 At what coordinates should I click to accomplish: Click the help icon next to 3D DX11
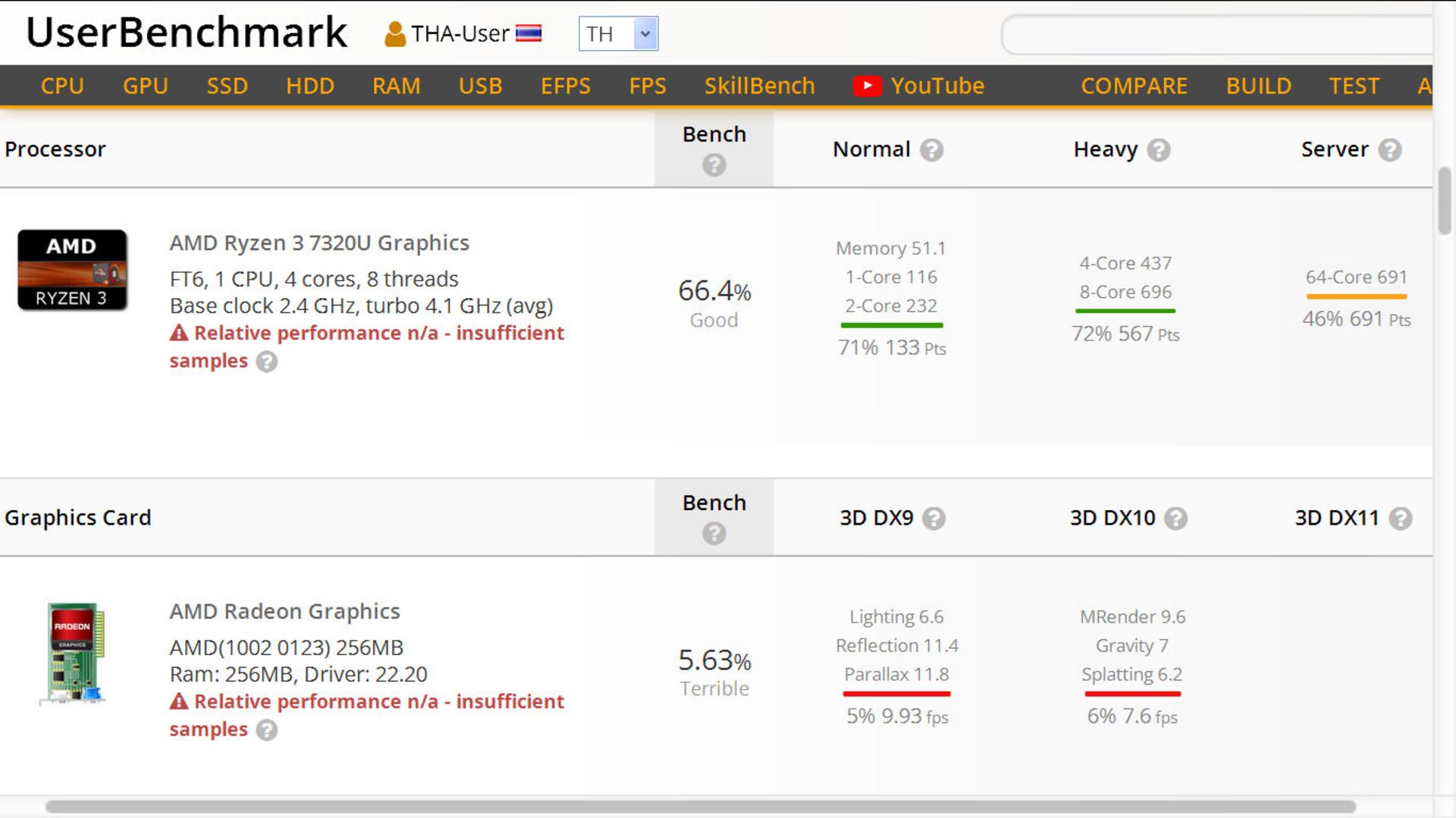pos(1400,519)
